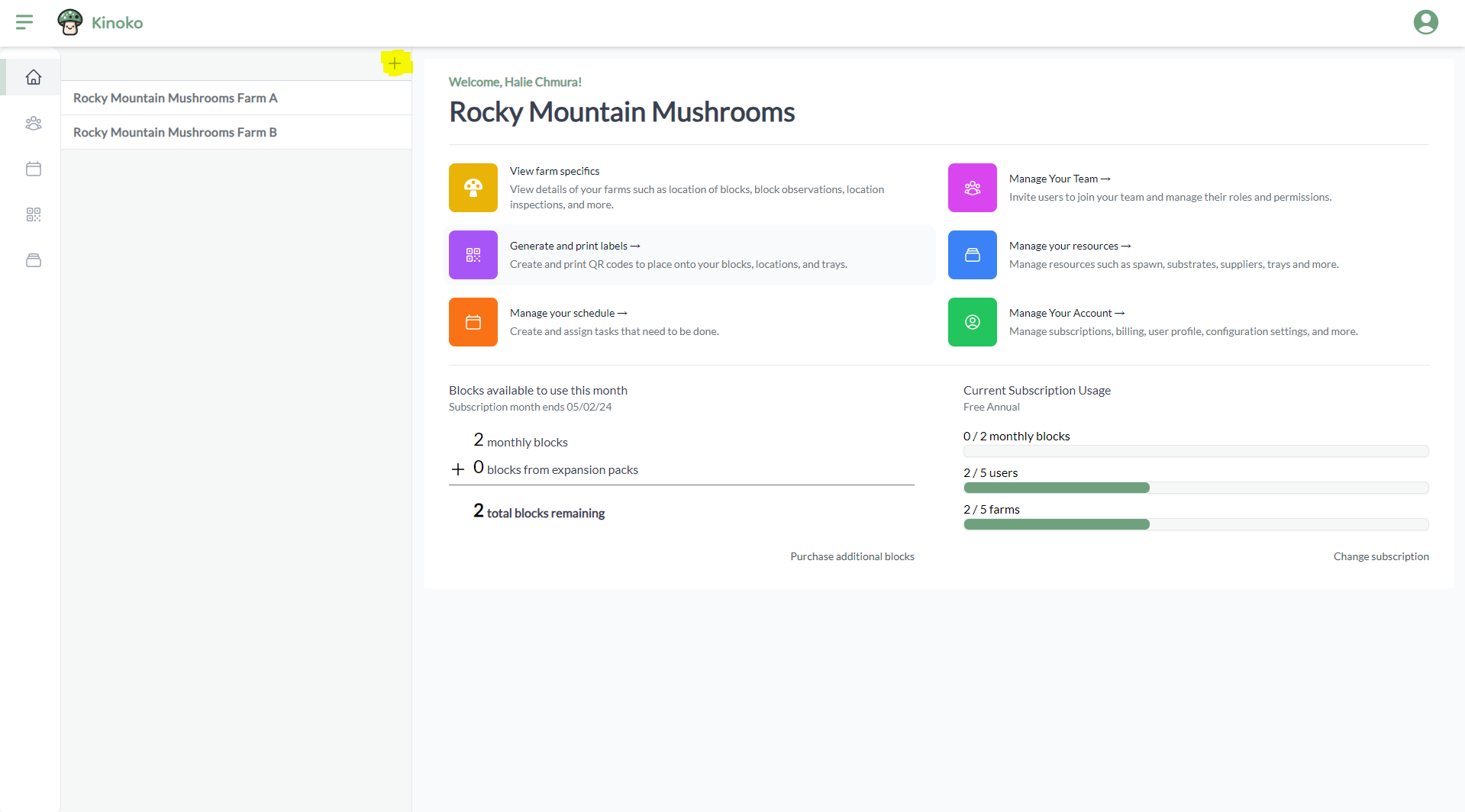Click the yellow mushroom farm tile
The height and width of the screenshot is (812, 1465).
[473, 188]
